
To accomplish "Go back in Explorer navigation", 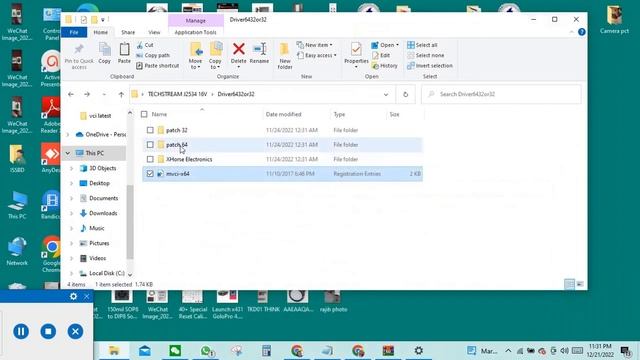I will coord(71,94).
